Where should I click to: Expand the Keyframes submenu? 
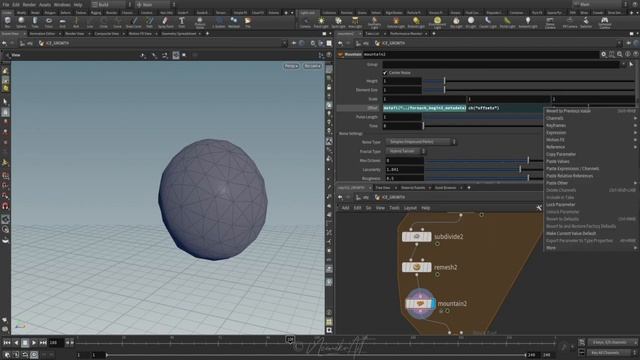click(x=590, y=126)
